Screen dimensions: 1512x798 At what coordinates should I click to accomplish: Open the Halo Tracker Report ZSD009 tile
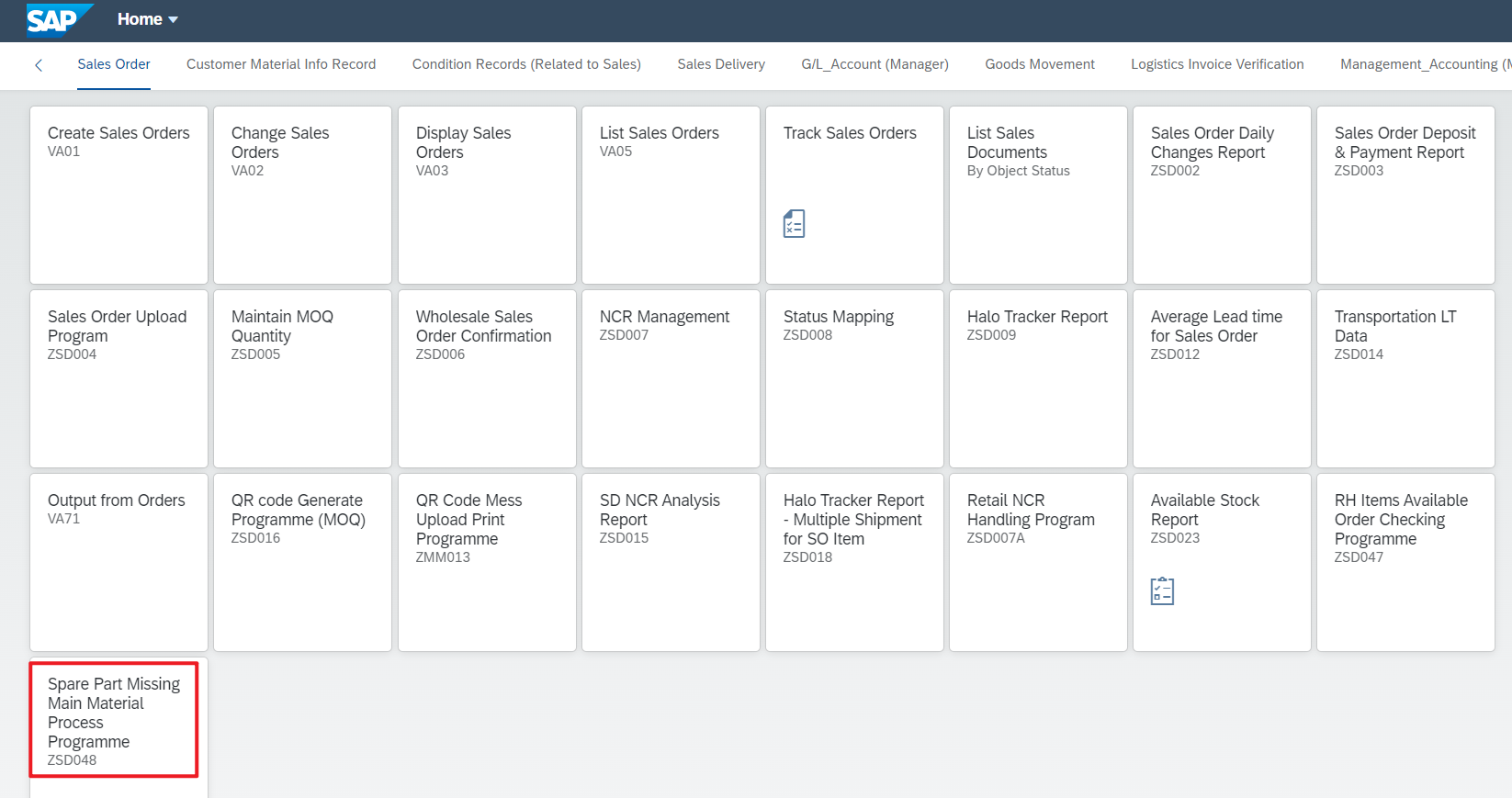[1038, 378]
